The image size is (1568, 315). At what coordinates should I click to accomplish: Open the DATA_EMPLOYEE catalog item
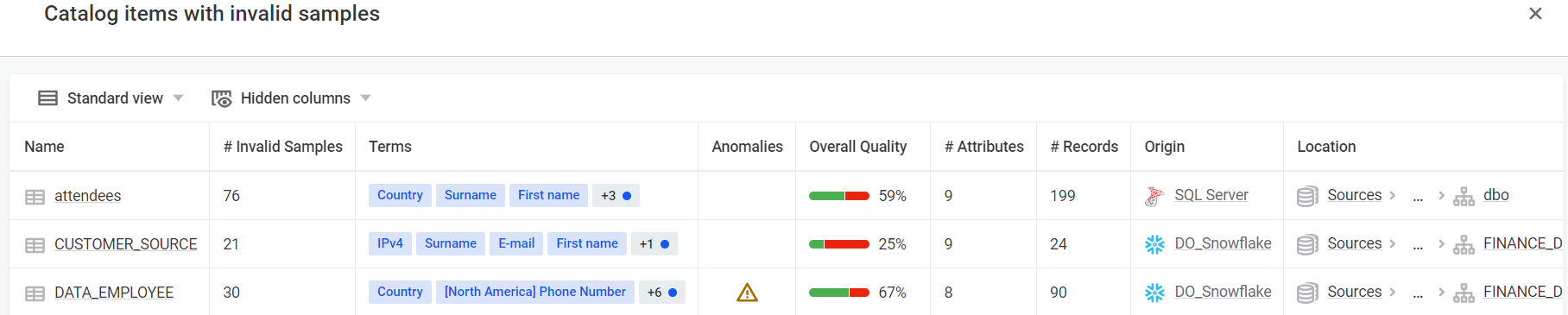114,293
